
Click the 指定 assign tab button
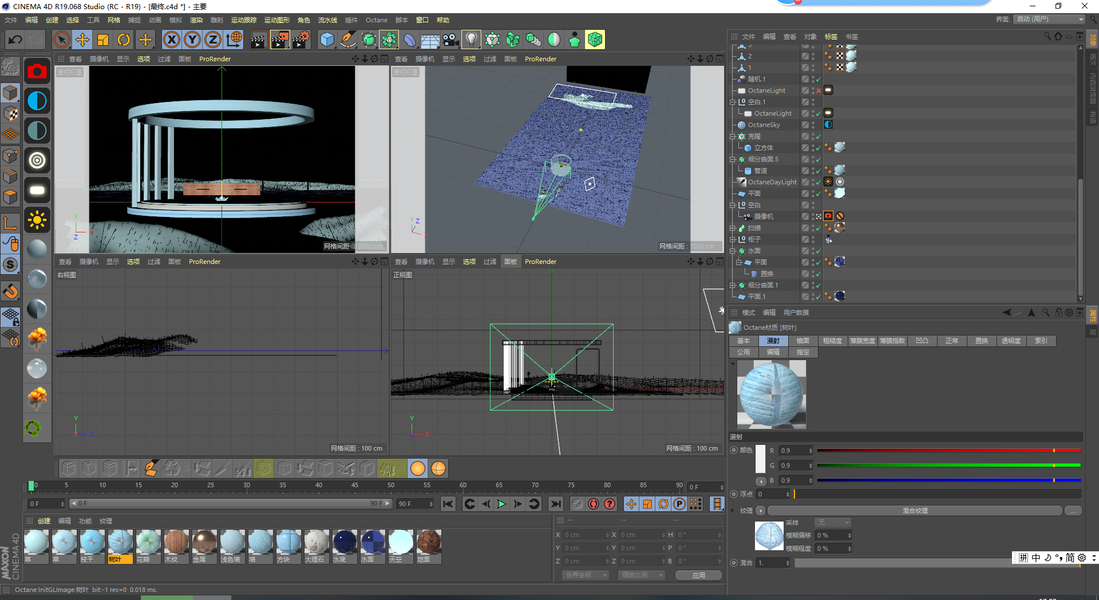pyautogui.click(x=803, y=352)
